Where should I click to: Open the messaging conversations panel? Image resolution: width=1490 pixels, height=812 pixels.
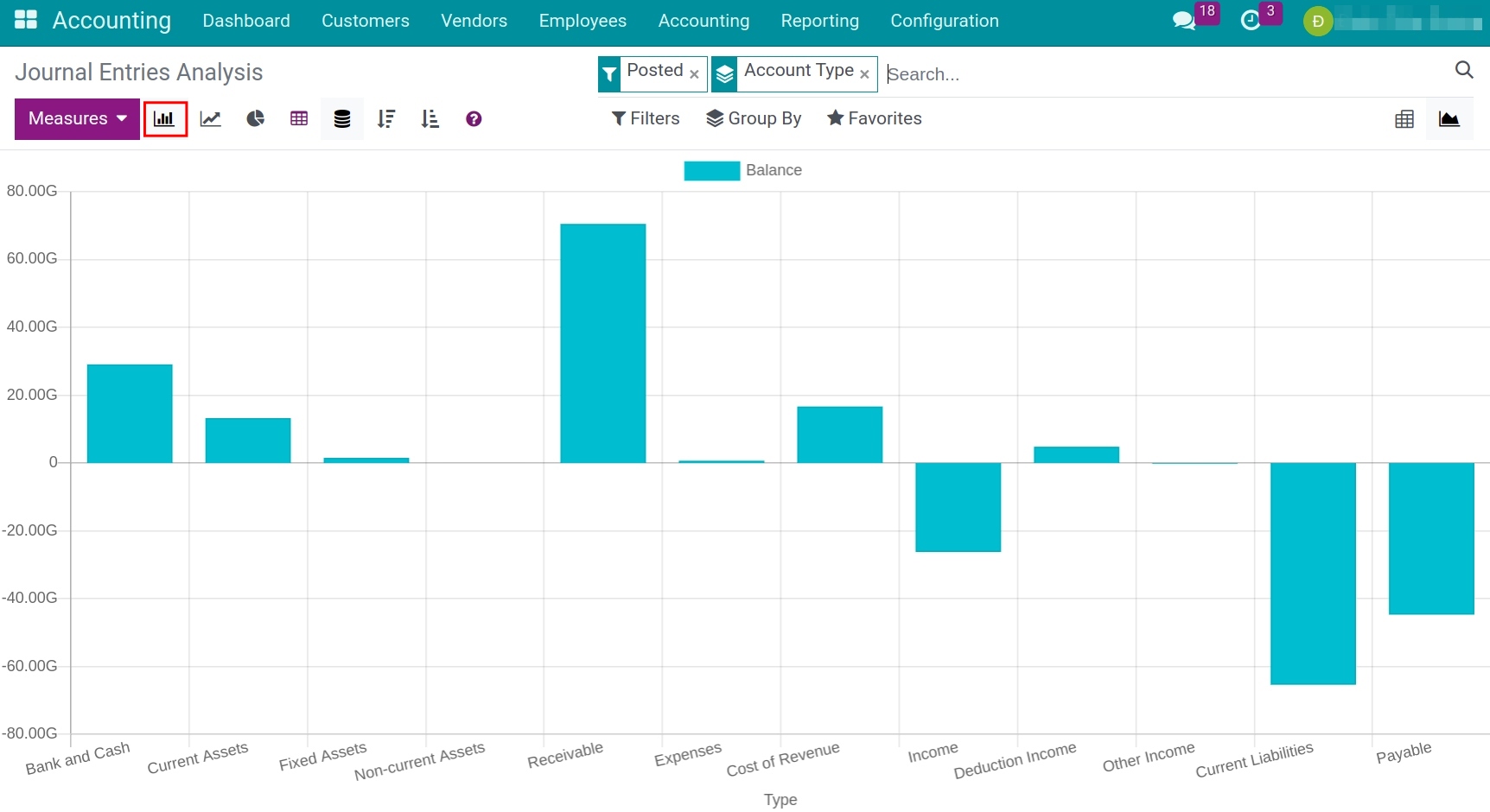[x=1184, y=21]
